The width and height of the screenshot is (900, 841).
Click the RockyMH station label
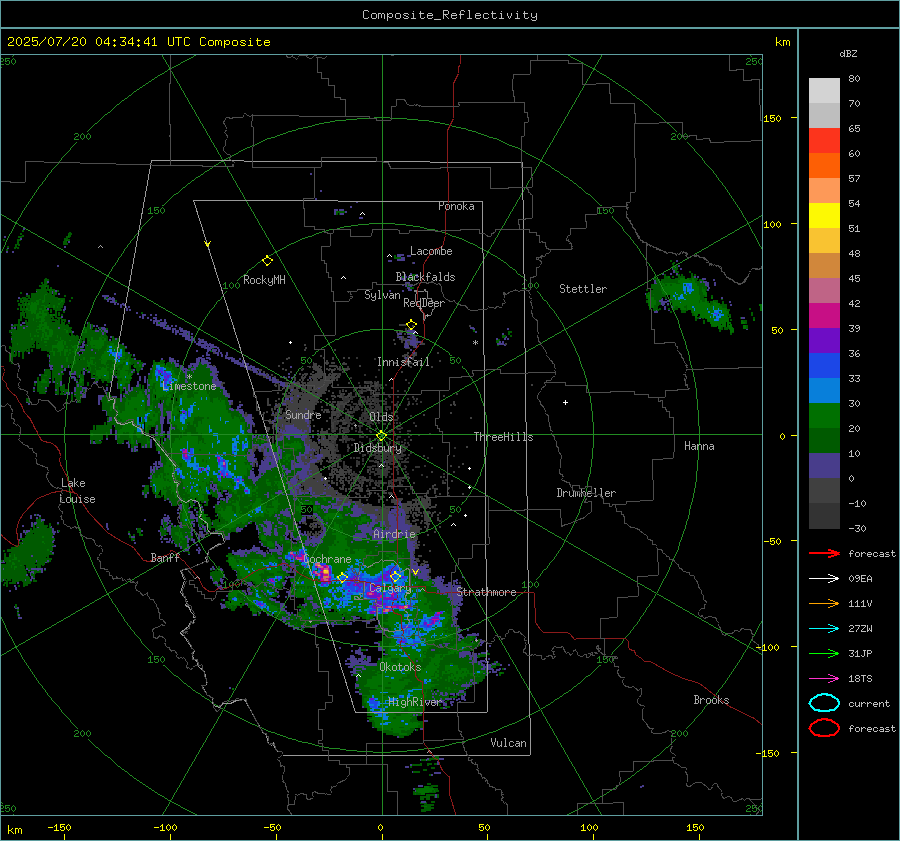click(264, 280)
